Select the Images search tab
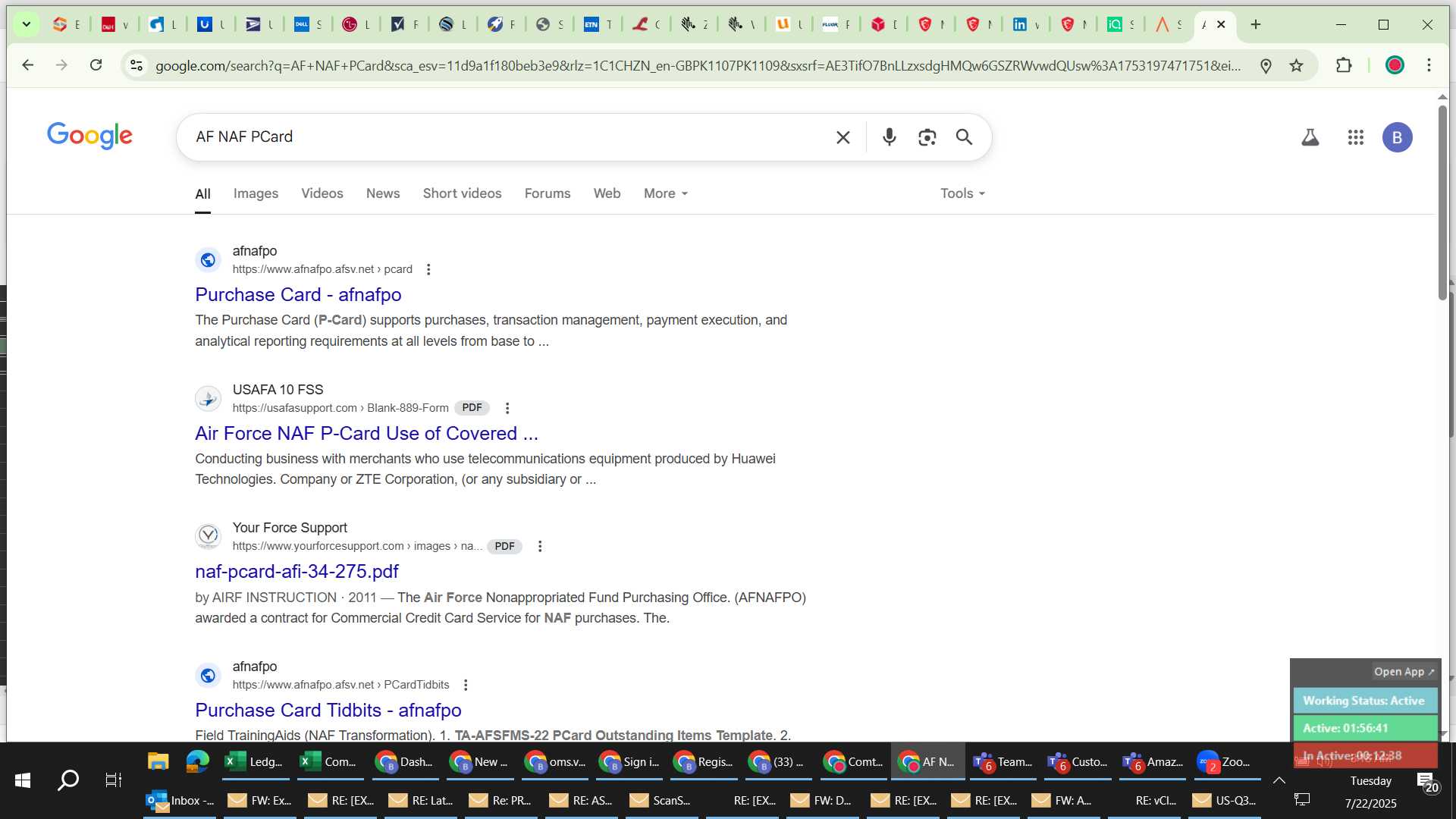Viewport: 1456px width, 819px height. pyautogui.click(x=256, y=193)
